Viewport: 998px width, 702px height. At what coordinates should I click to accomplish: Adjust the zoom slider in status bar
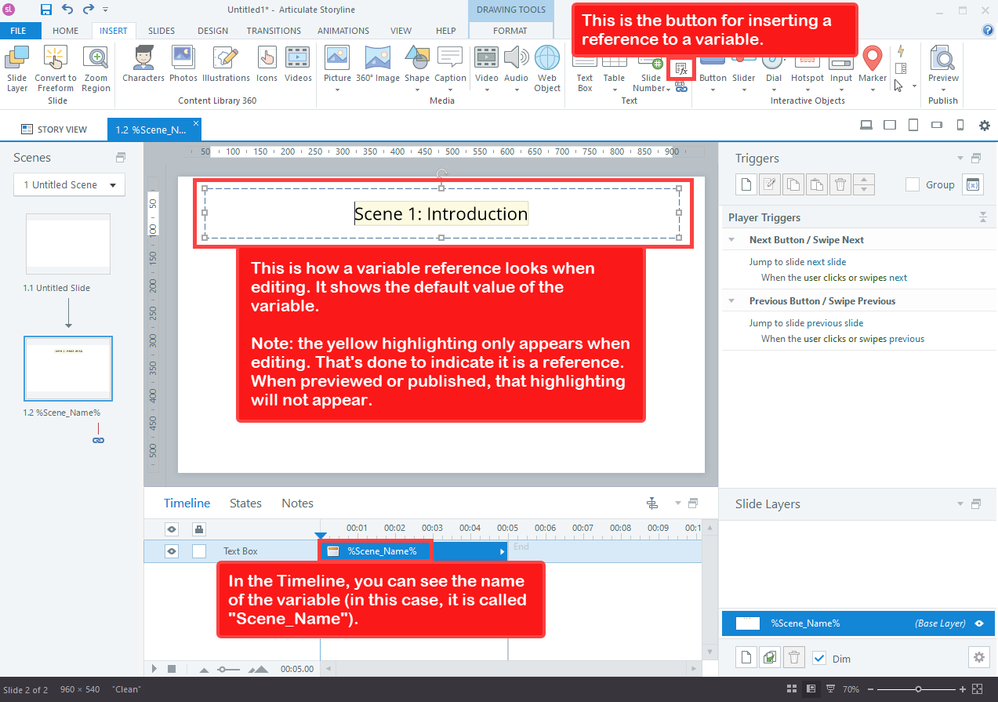[x=919, y=689]
